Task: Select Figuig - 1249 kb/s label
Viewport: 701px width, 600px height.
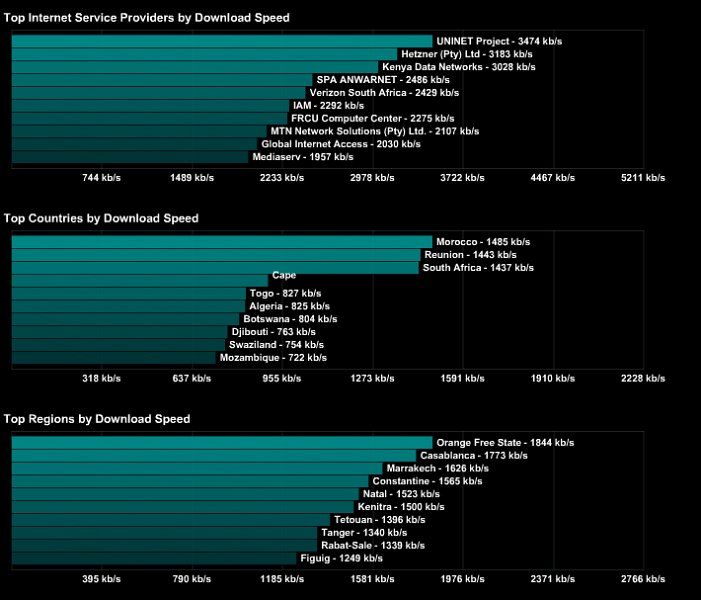Action: [x=342, y=558]
